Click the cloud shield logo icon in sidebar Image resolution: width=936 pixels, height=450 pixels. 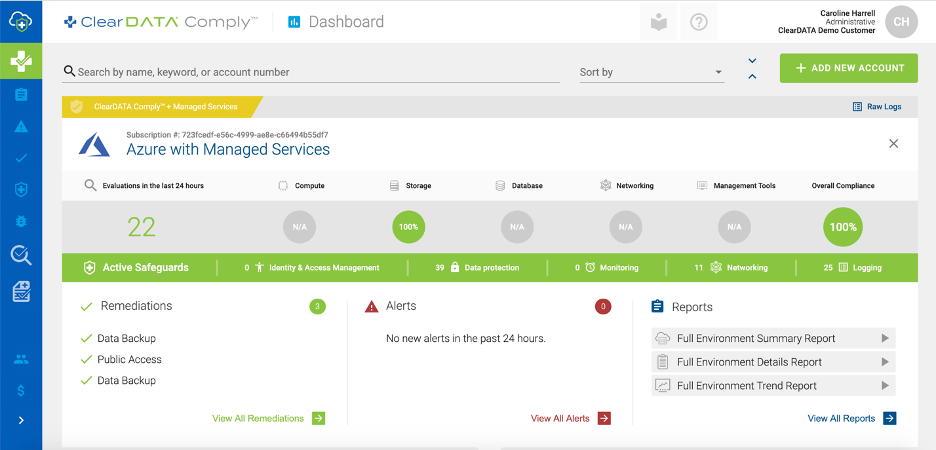[21, 22]
